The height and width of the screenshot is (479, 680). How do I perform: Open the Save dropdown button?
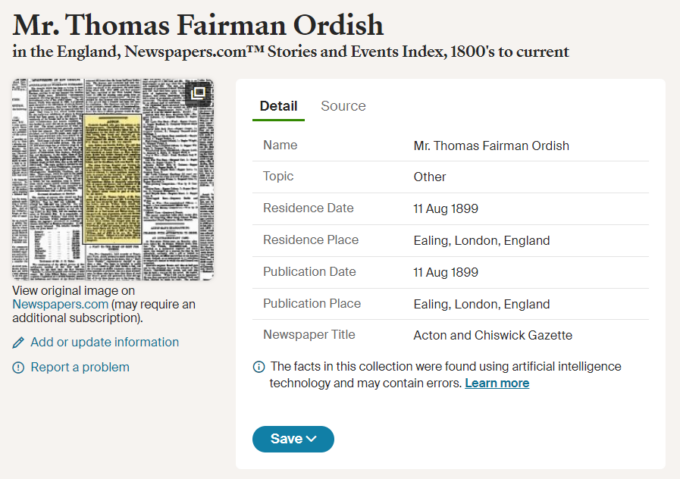[x=293, y=439]
